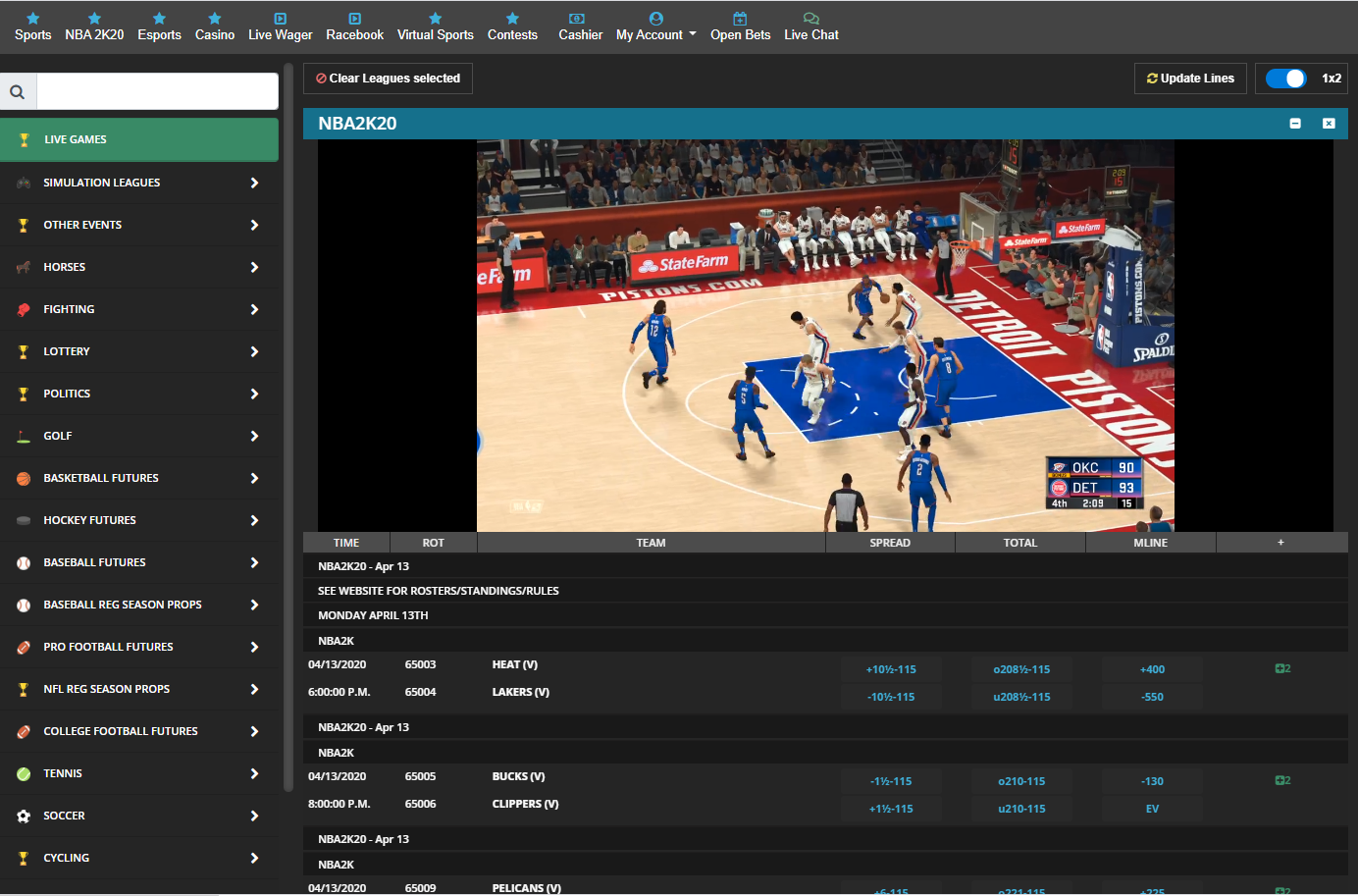The height and width of the screenshot is (896, 1358).
Task: Click the Fighting boxing glove icon
Action: tap(24, 309)
